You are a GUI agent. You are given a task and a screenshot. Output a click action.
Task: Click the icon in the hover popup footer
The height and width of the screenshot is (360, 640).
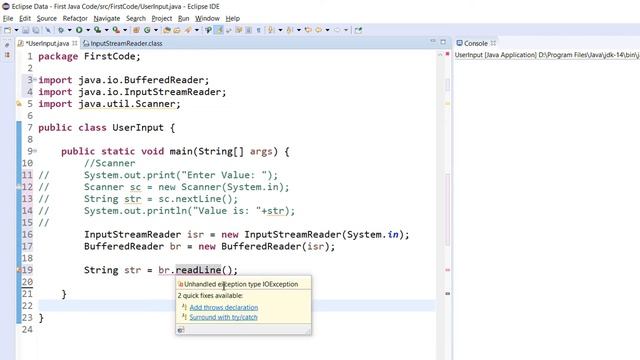(181, 329)
